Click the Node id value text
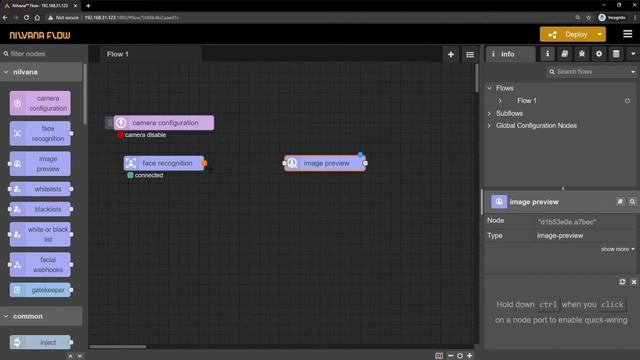Viewport: 640px width, 360px height. [x=567, y=222]
